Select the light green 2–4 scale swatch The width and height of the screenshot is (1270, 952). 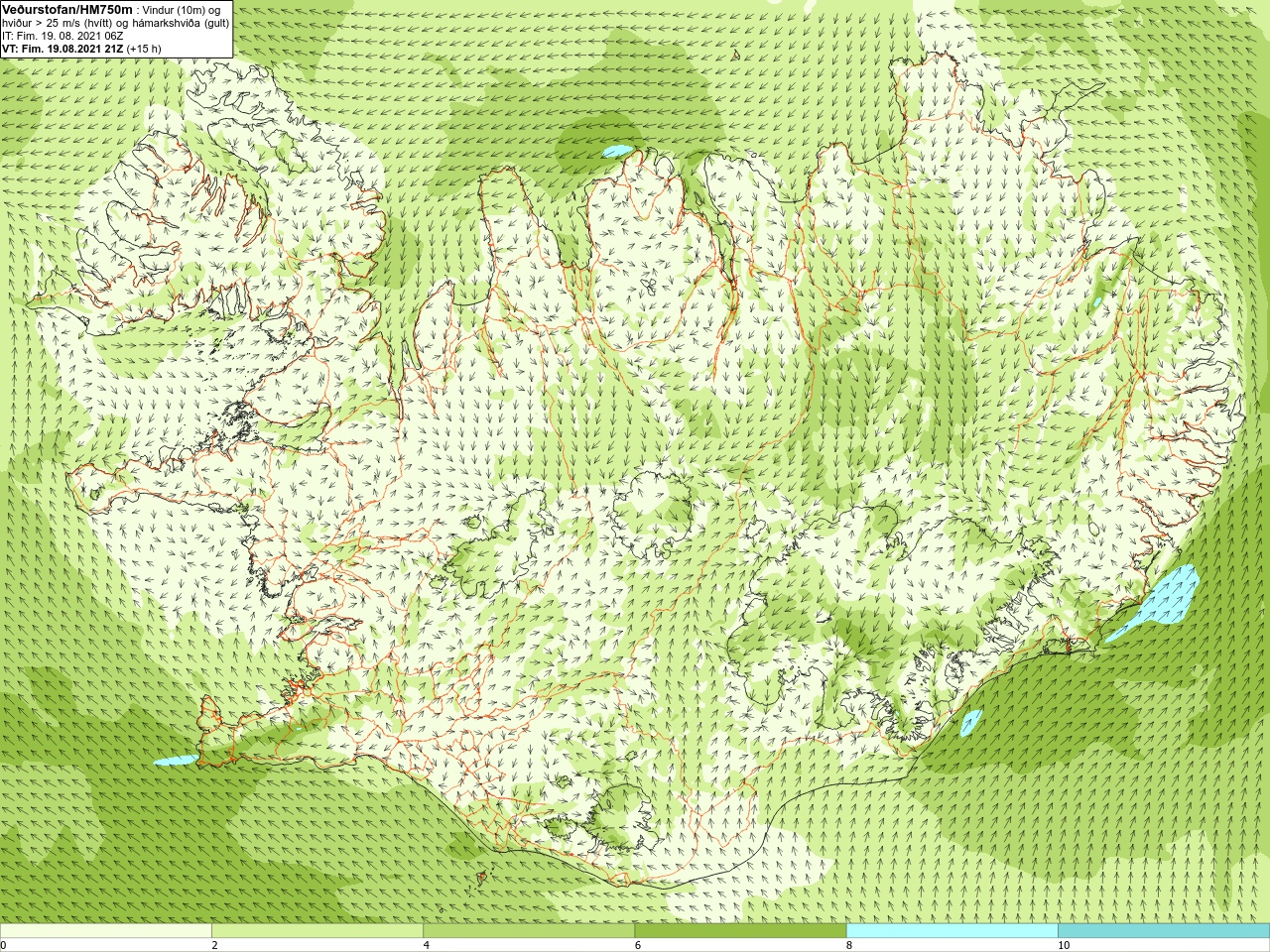click(x=317, y=931)
